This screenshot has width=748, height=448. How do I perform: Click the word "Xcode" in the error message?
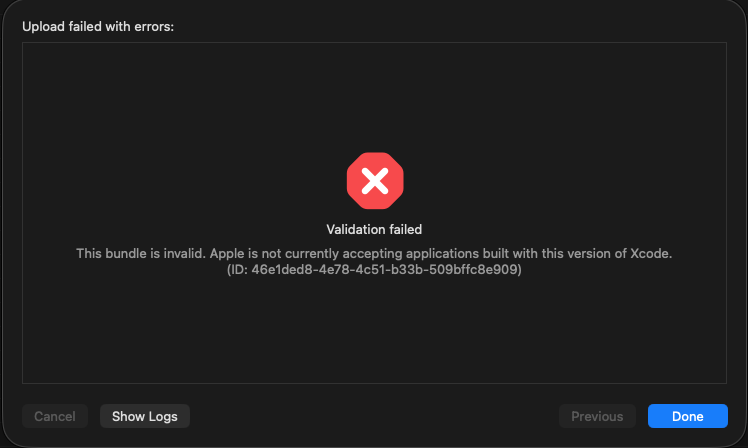(651, 253)
